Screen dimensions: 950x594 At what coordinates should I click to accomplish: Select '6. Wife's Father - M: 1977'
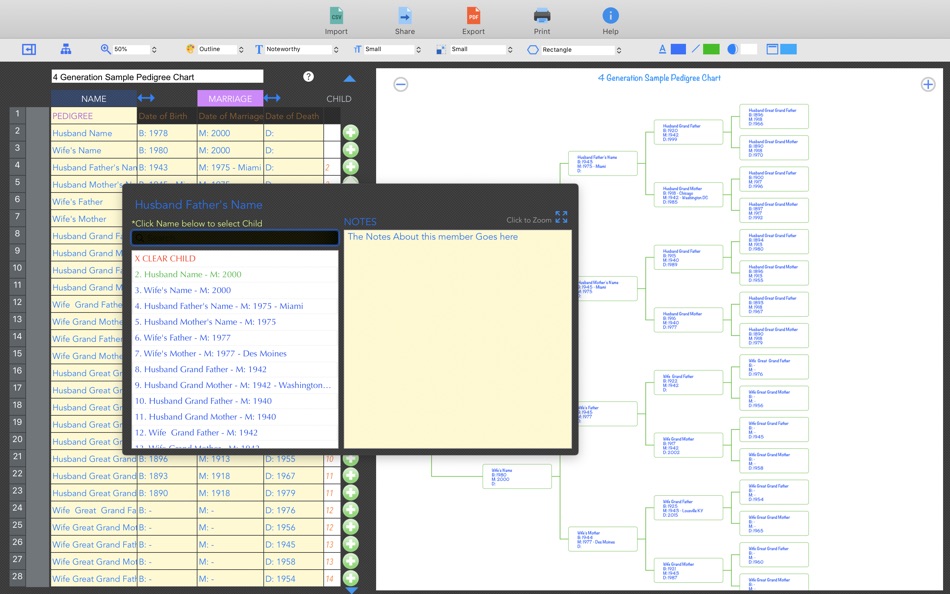pos(235,337)
